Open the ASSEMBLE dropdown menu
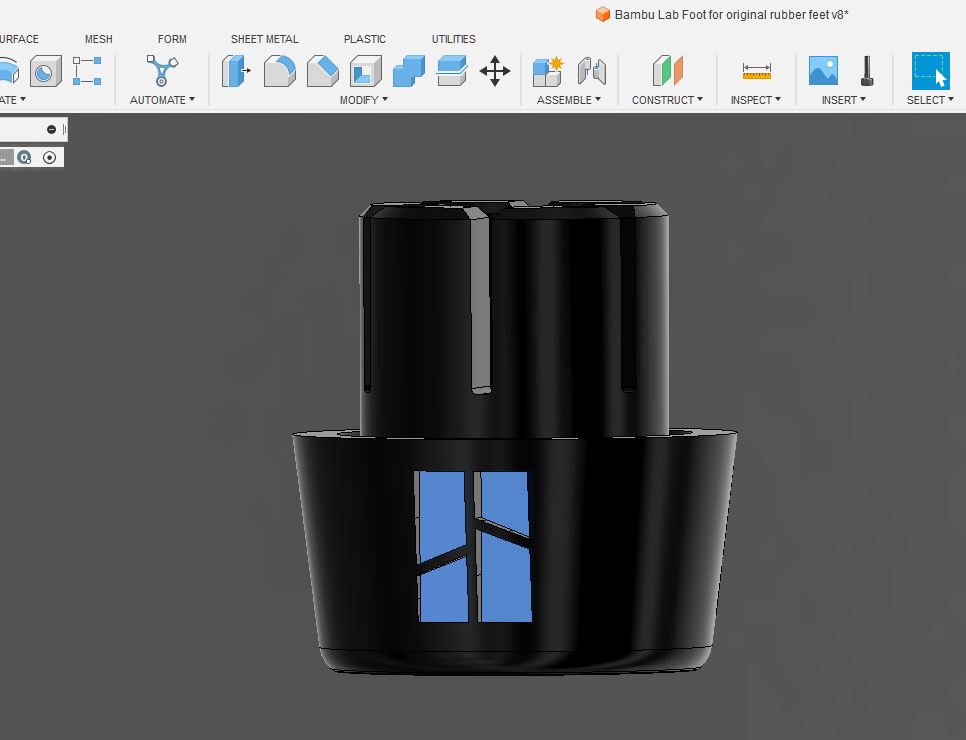966x740 pixels. (x=568, y=100)
